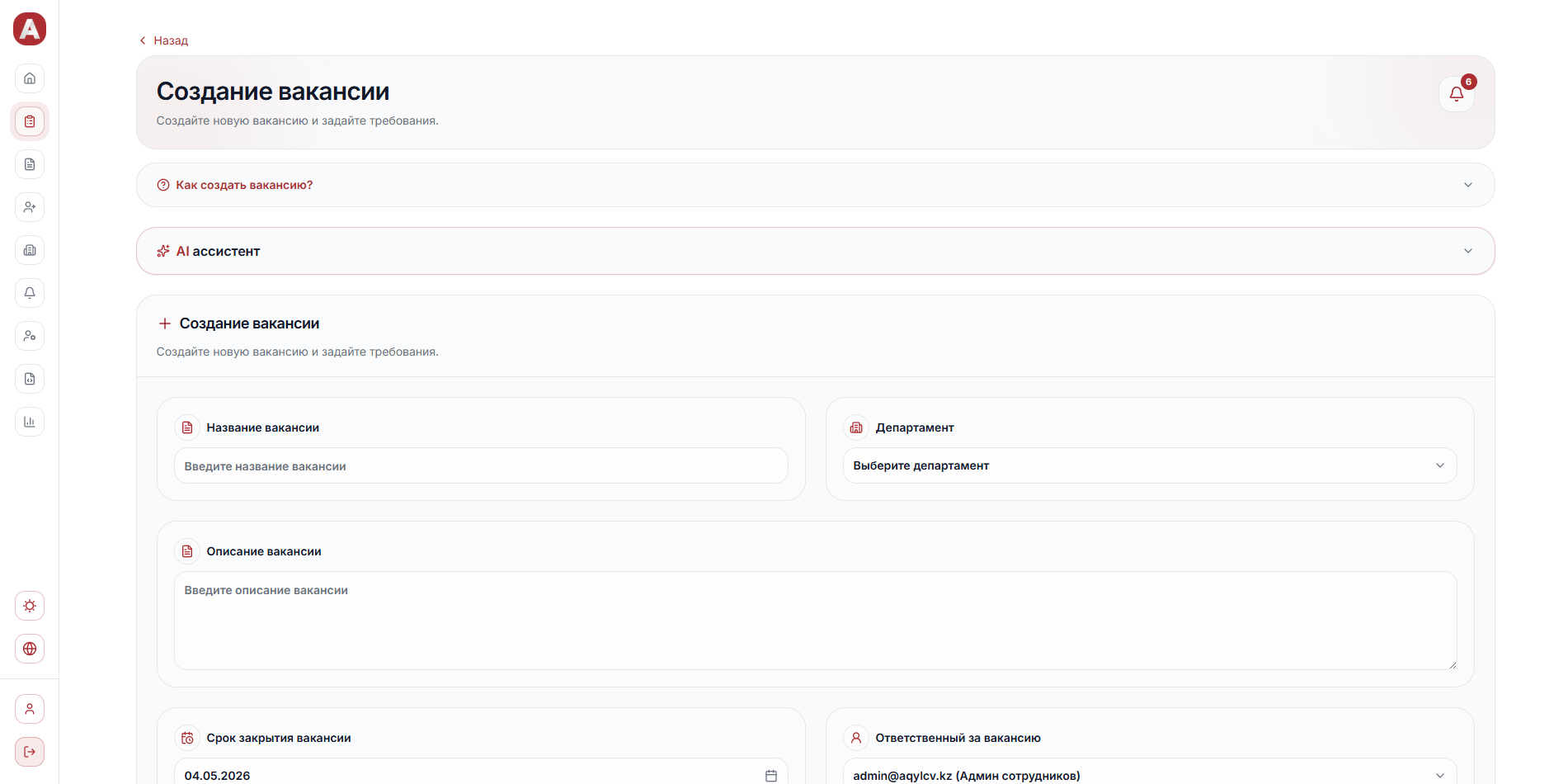Open the globe language icon
Viewport: 1568px width, 784px height.
point(30,649)
